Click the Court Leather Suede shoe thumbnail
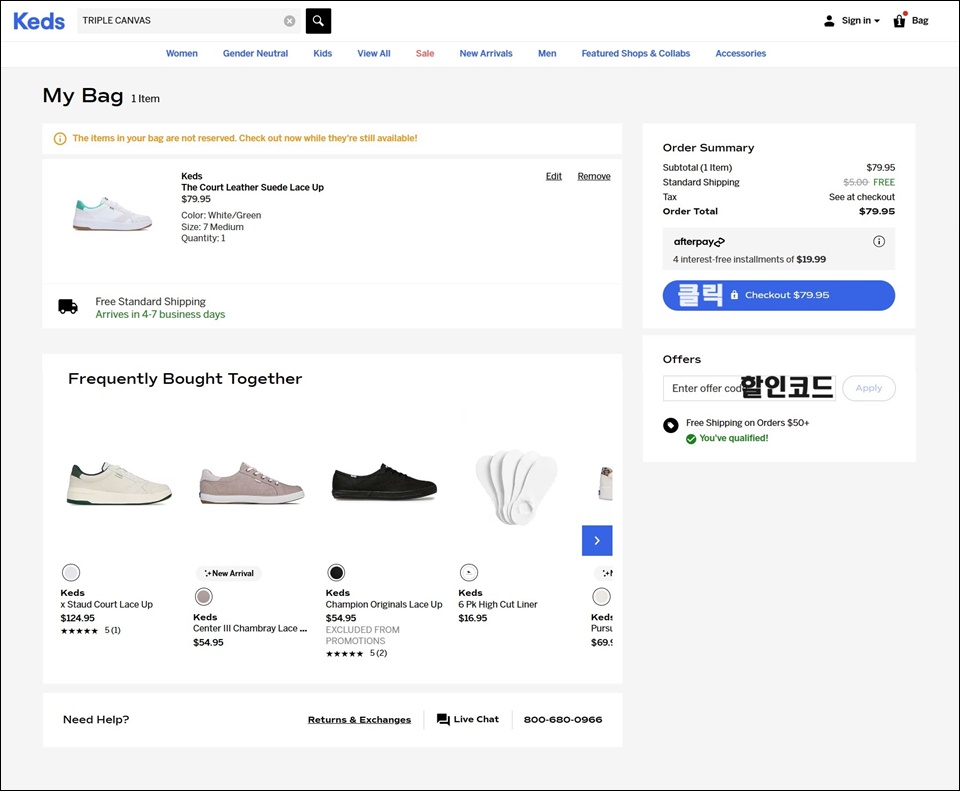The image size is (960, 791). (x=112, y=213)
